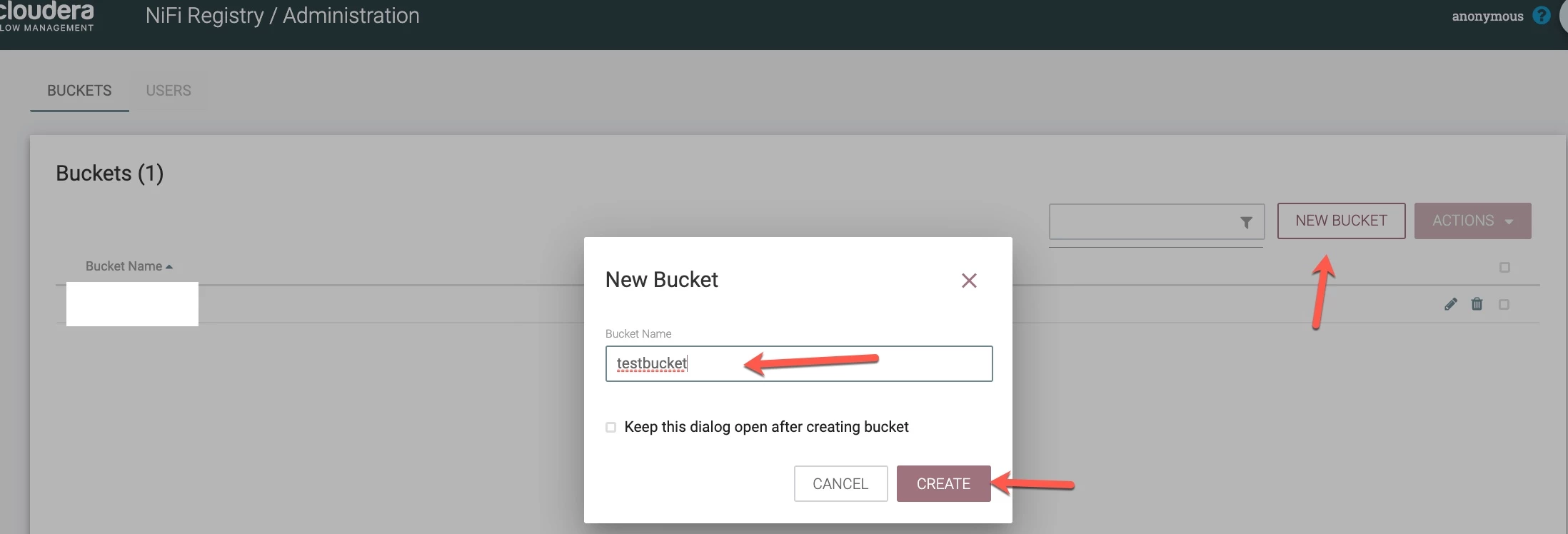Click the anonymous user label

(x=1487, y=16)
